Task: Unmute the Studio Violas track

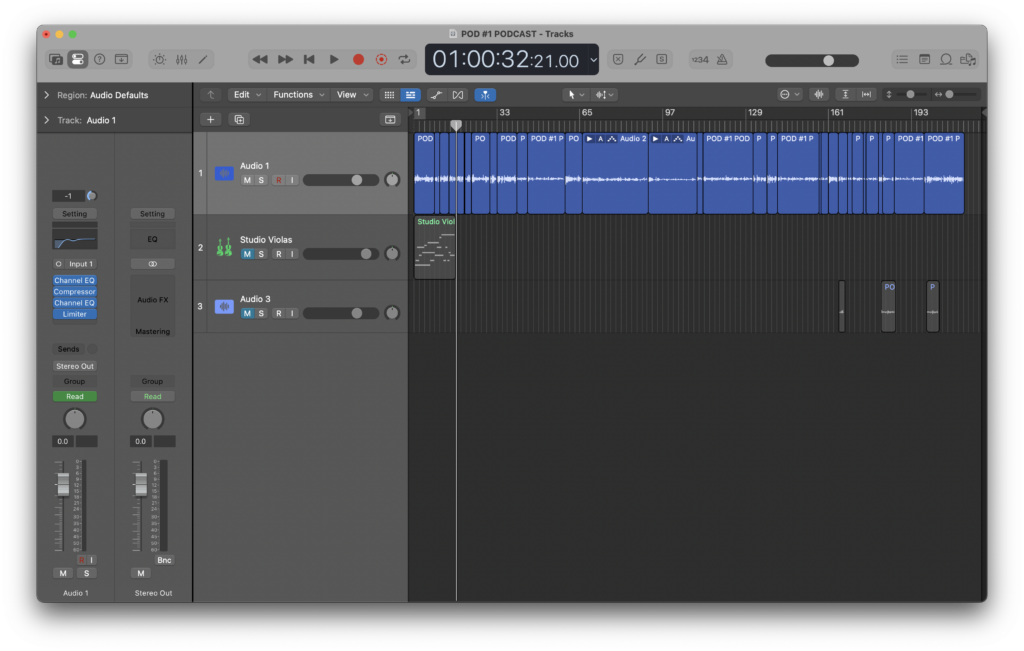Action: pos(246,254)
